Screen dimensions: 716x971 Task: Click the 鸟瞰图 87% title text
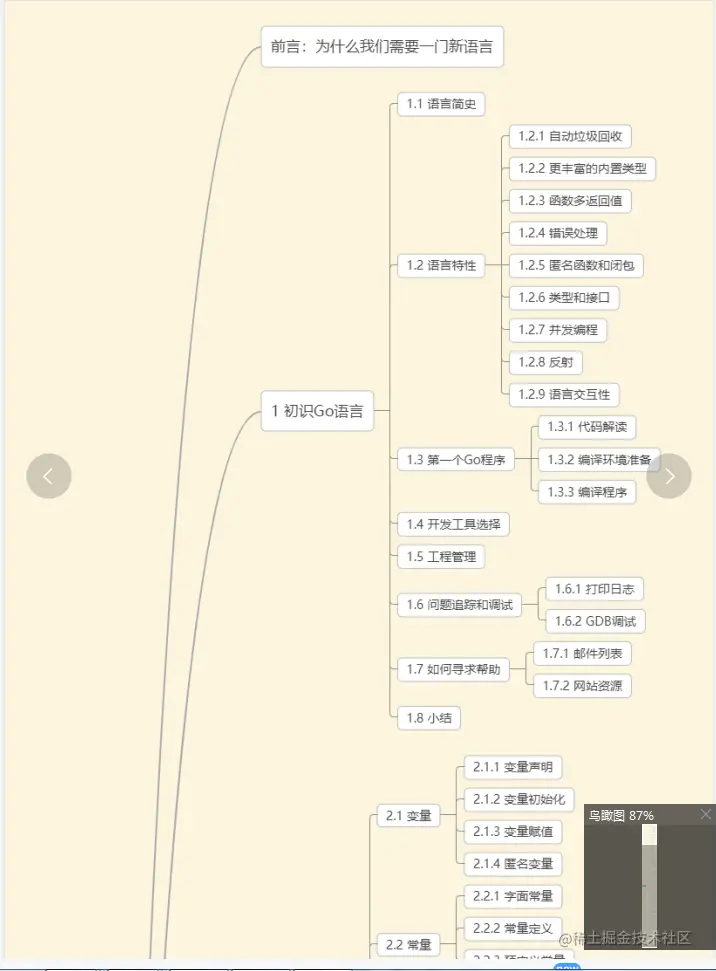point(621,815)
